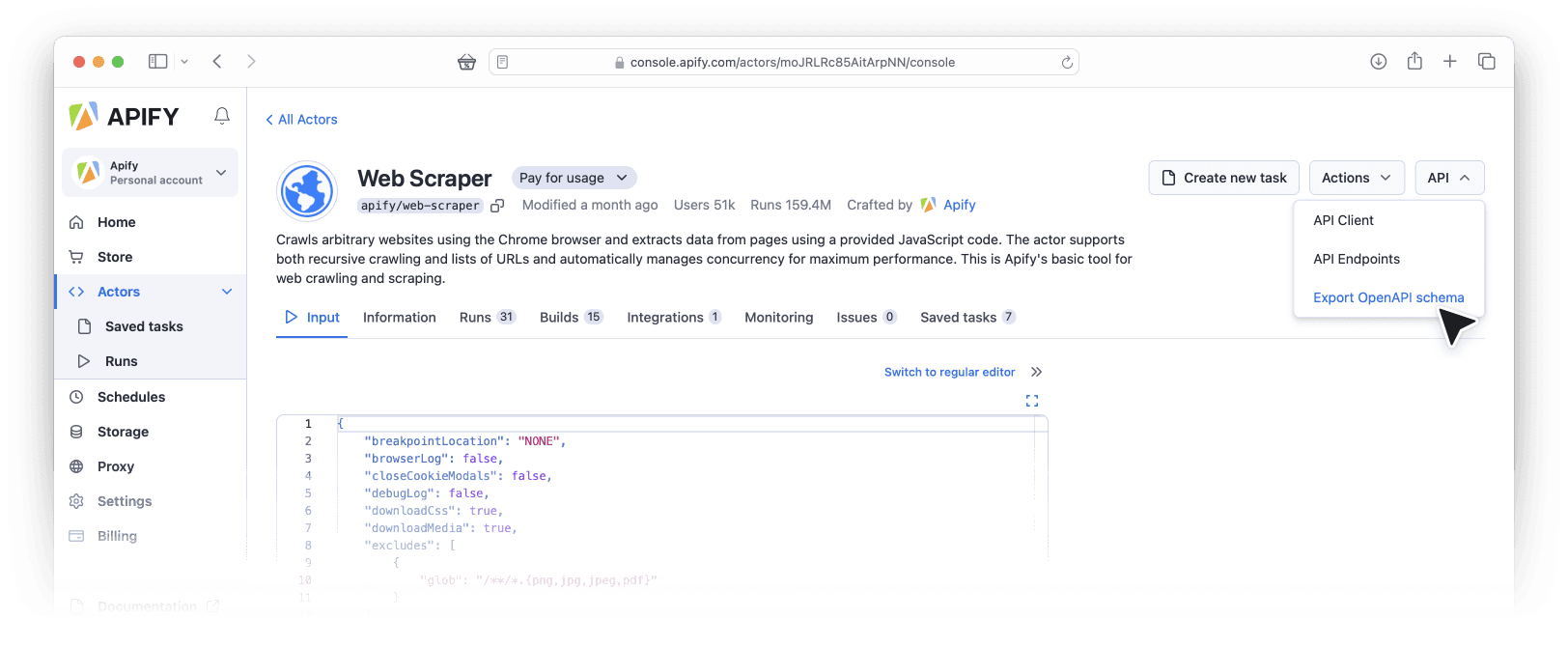Screen dimensions: 1568x647
Task: Open the downloads icon in Safari toolbar
Action: click(1378, 61)
